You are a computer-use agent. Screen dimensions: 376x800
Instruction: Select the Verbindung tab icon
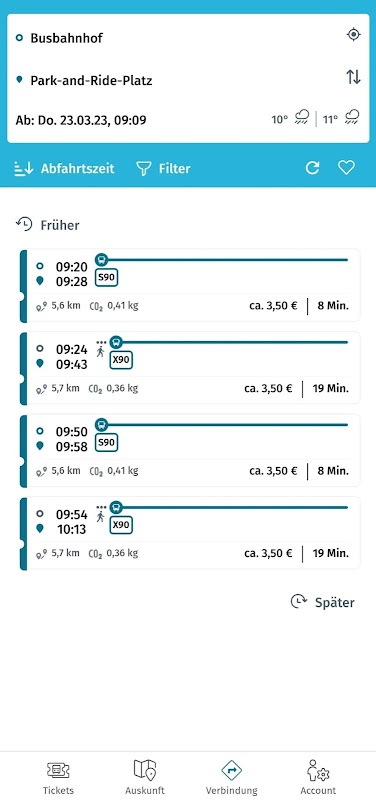click(x=232, y=771)
